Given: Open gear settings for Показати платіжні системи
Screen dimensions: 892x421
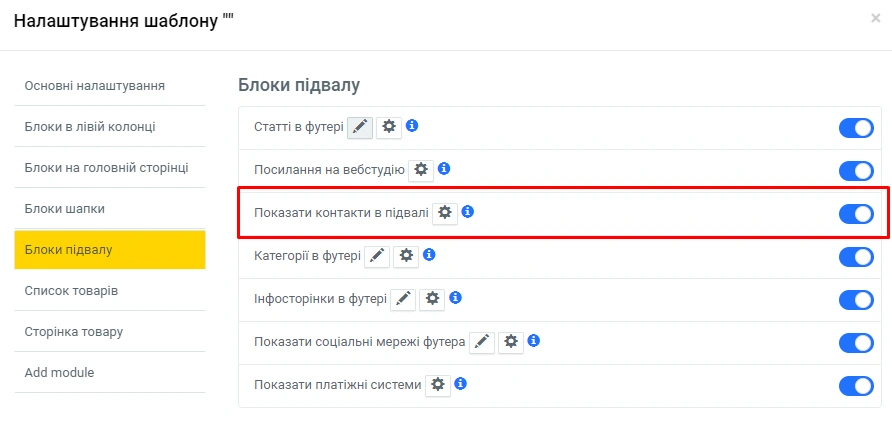Looking at the screenshot, I should click(x=438, y=385).
